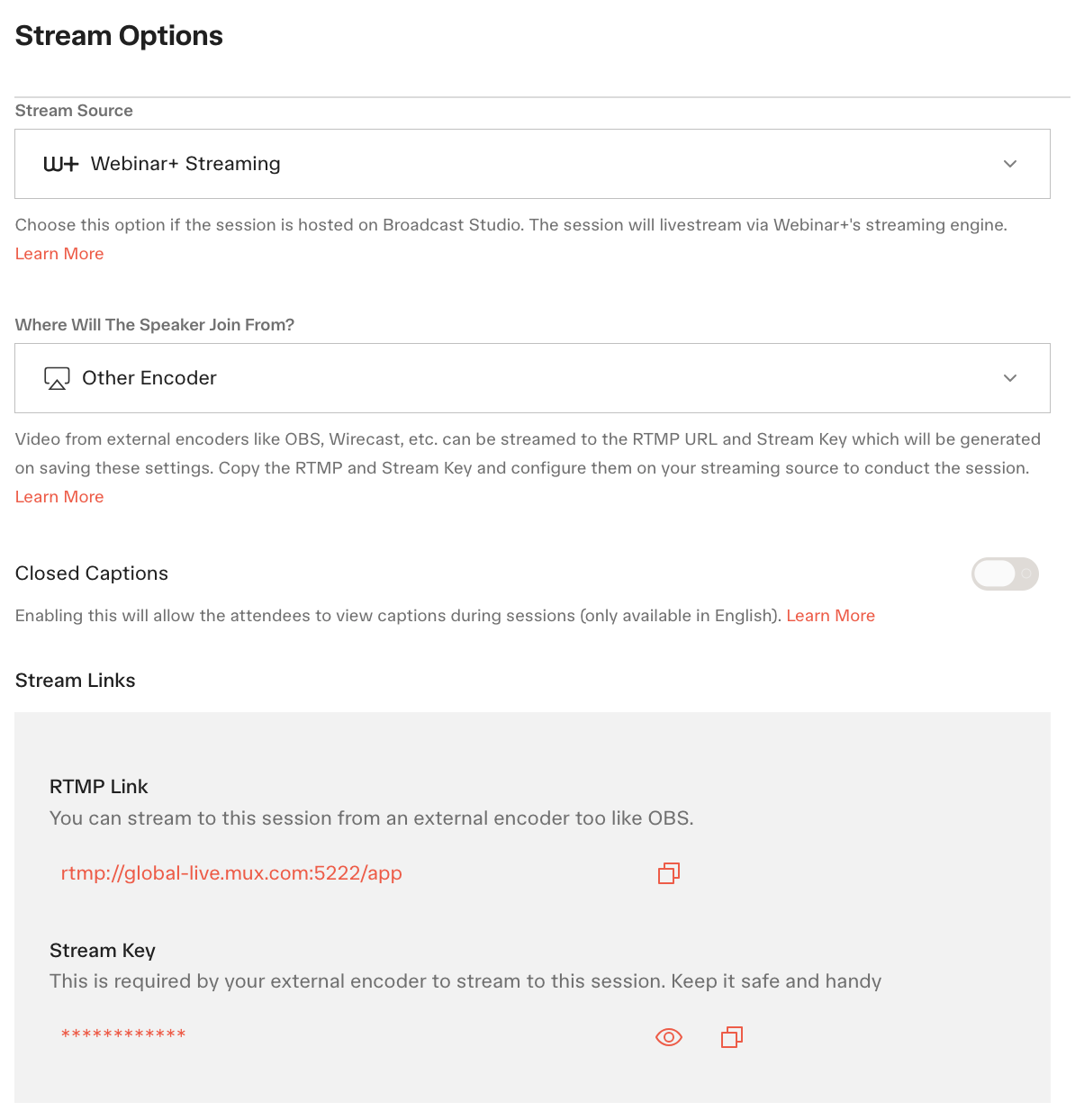
Task: Click the RTMP Link label
Action: 99,787
